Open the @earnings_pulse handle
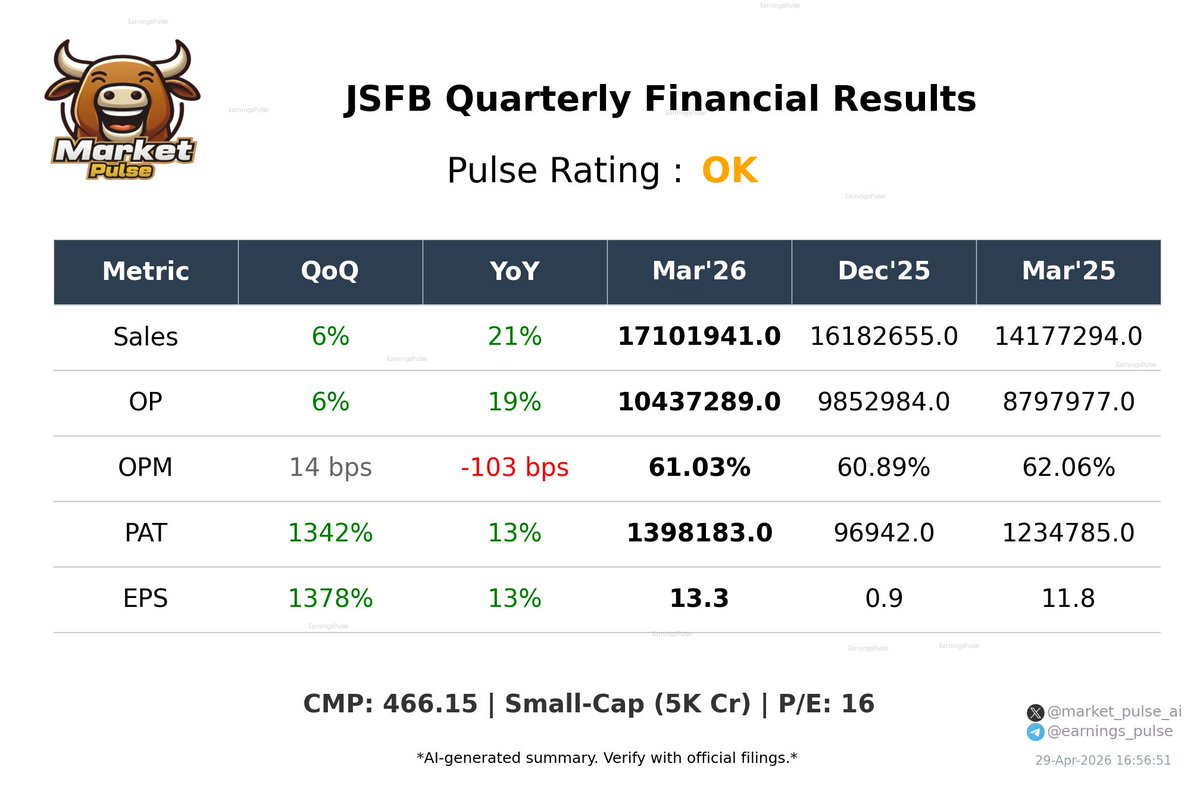 pyautogui.click(x=1109, y=731)
